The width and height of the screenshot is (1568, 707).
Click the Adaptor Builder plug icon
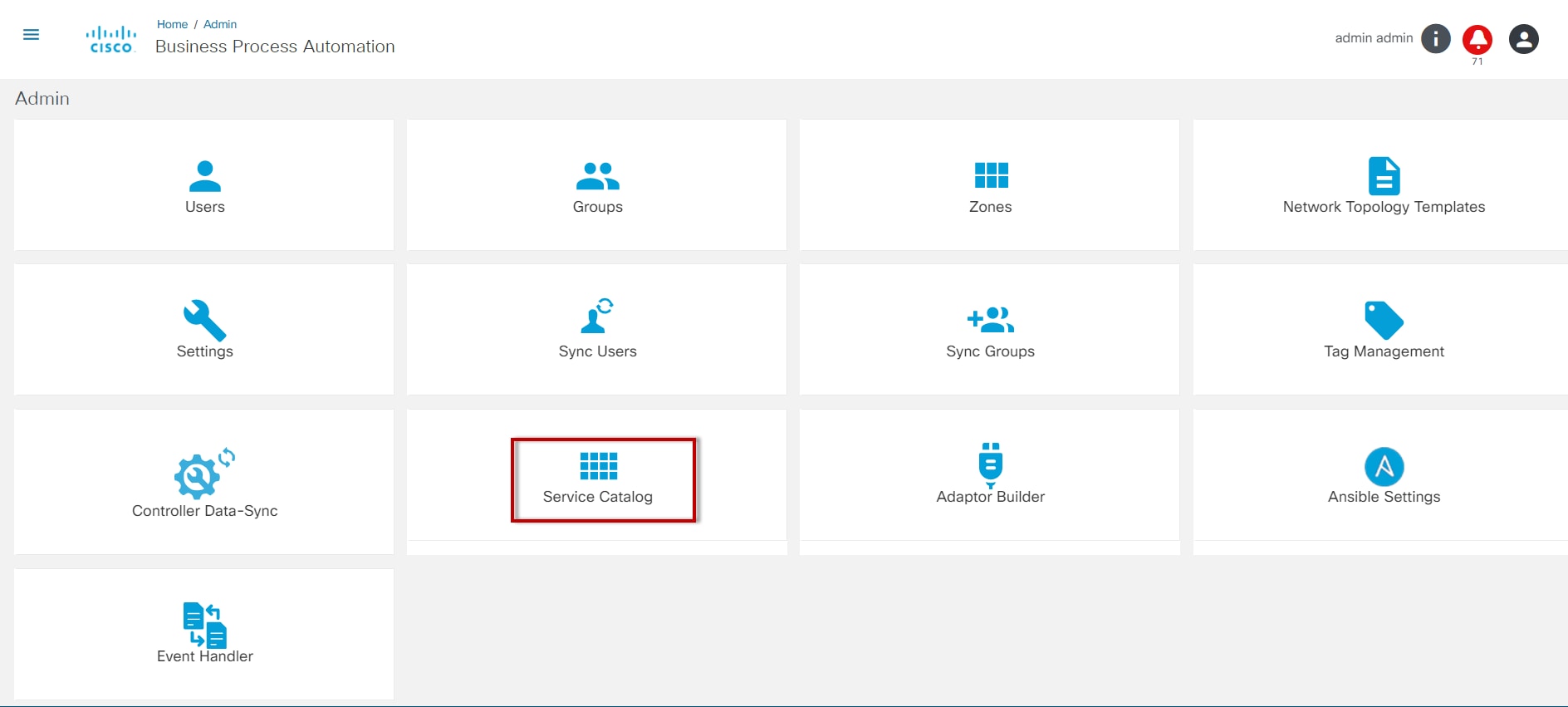[x=991, y=465]
